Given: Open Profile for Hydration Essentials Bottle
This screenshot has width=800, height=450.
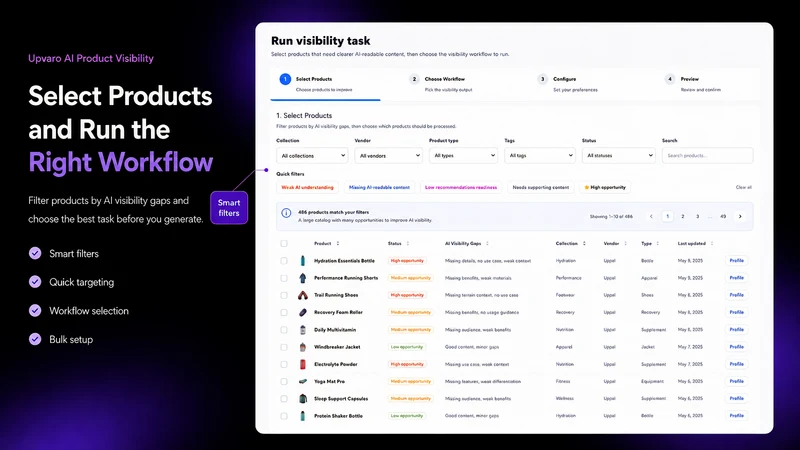Looking at the screenshot, I should pos(736,261).
